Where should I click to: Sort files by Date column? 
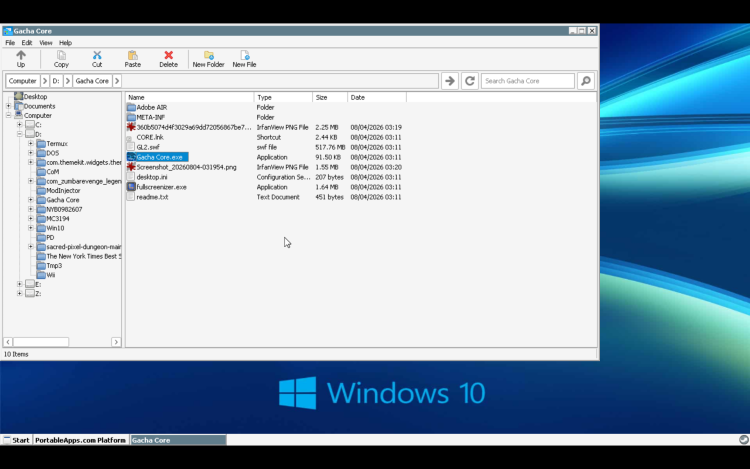[377, 97]
